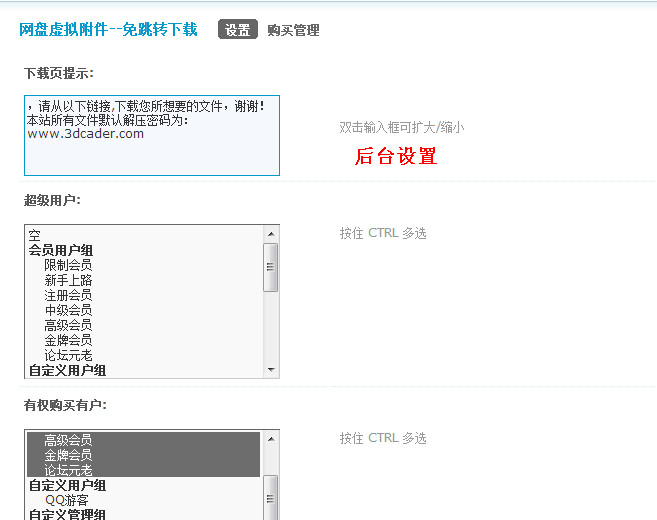Select 高级会员 in the 超级用户 list
This screenshot has width=657, height=520.
[x=145, y=326]
